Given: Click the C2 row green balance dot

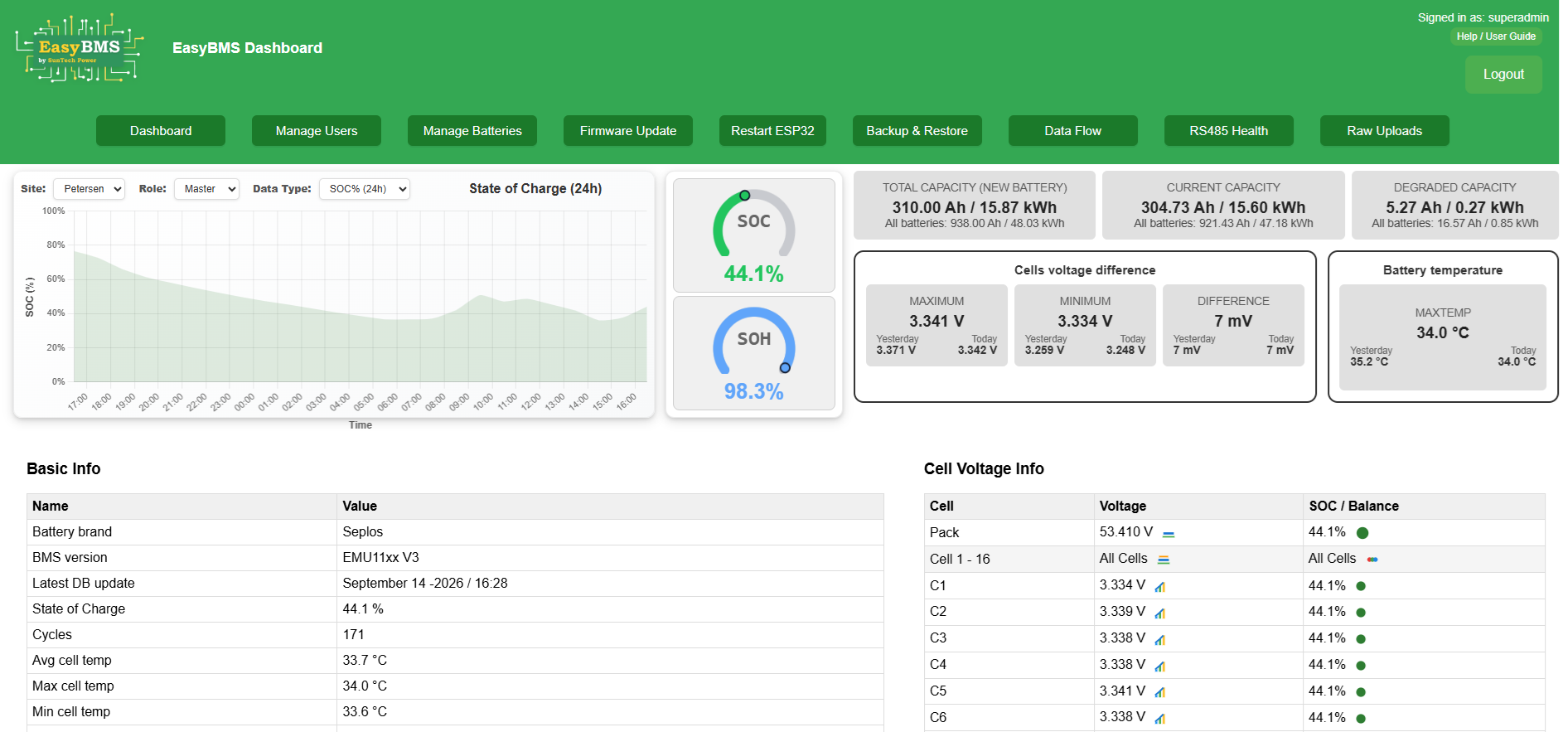Looking at the screenshot, I should pyautogui.click(x=1361, y=613).
